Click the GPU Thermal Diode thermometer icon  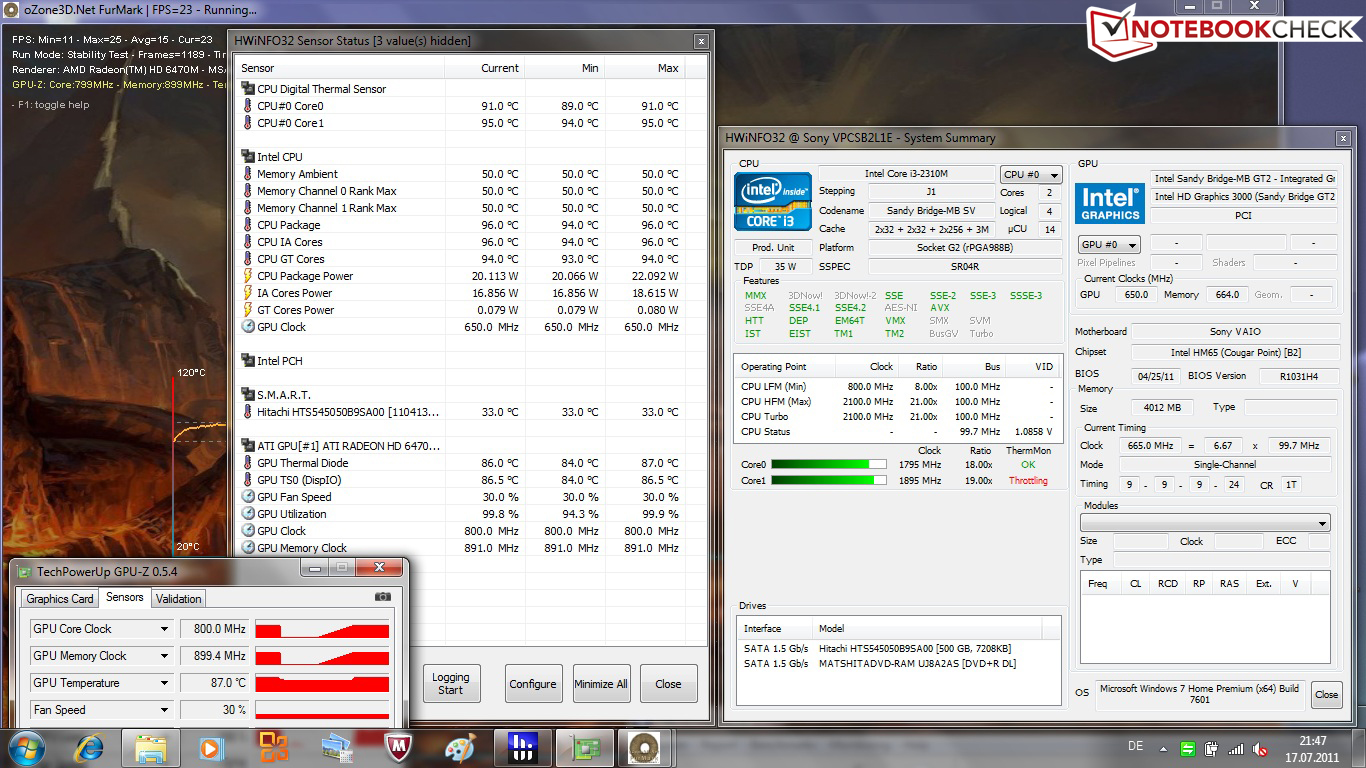point(248,463)
